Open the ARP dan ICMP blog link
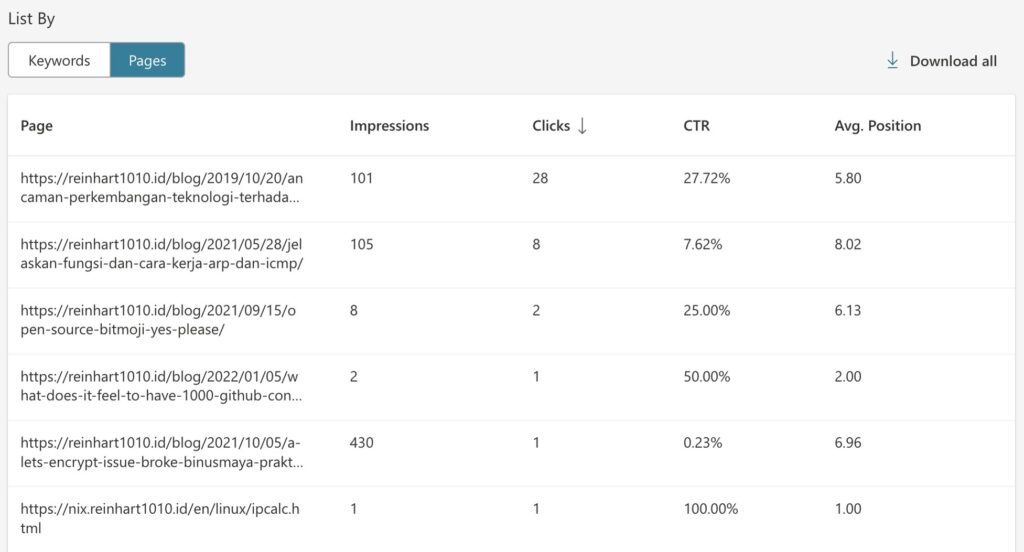Image resolution: width=1024 pixels, height=552 pixels. 161,254
